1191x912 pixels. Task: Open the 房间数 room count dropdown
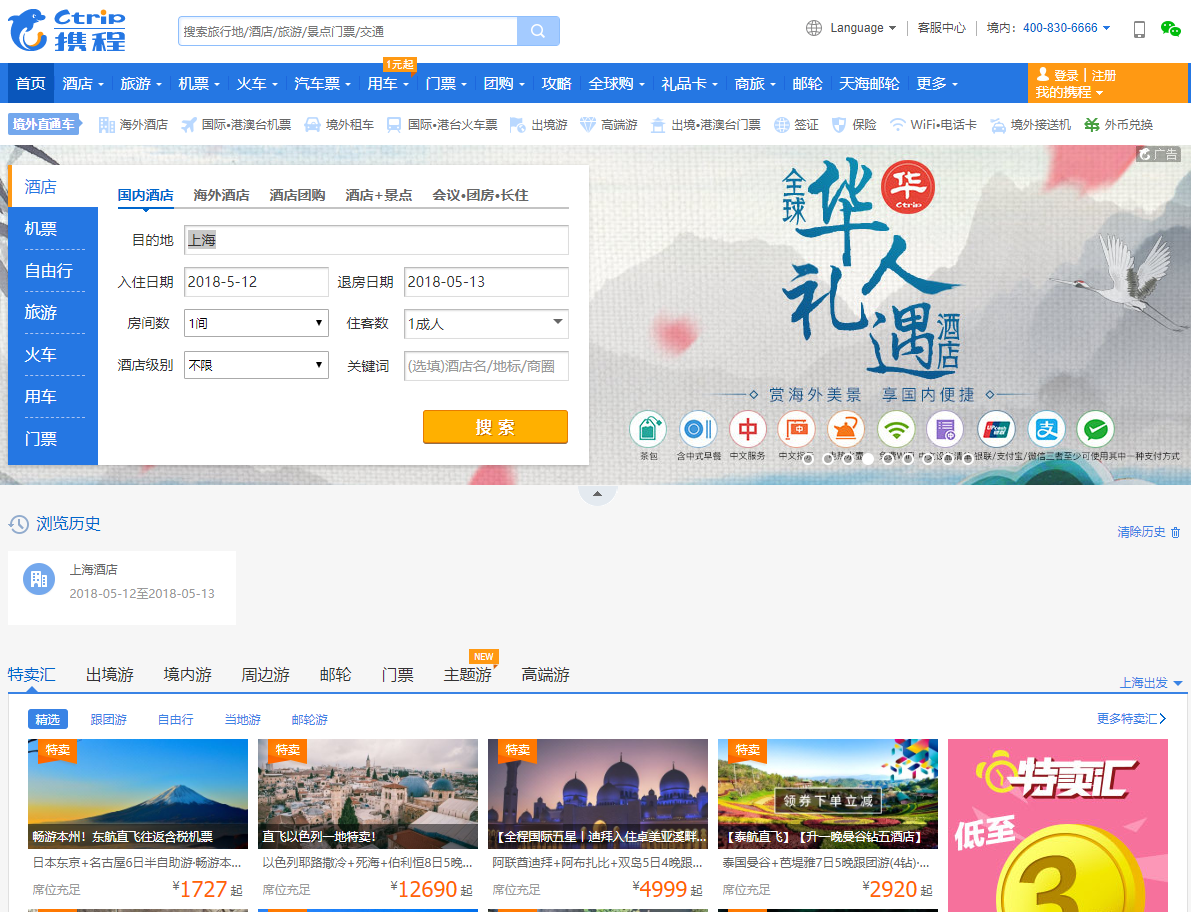256,323
